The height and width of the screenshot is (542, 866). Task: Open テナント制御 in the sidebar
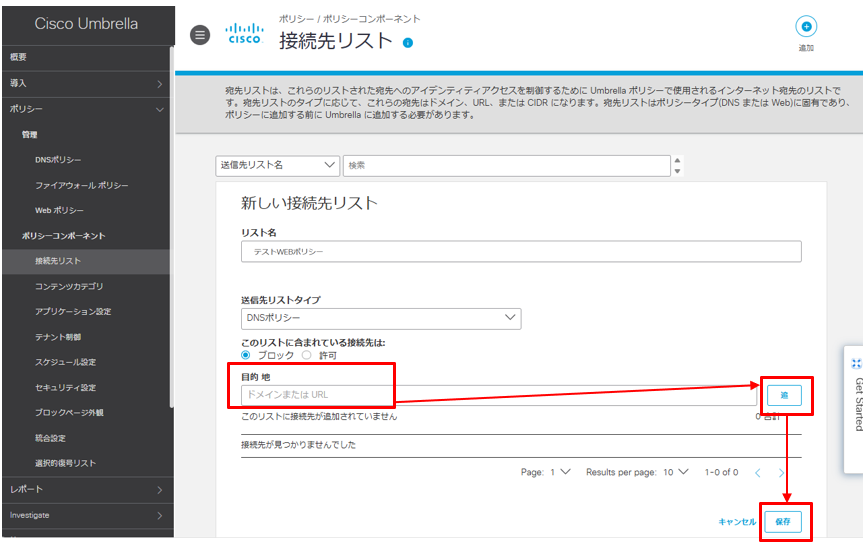click(x=58, y=337)
